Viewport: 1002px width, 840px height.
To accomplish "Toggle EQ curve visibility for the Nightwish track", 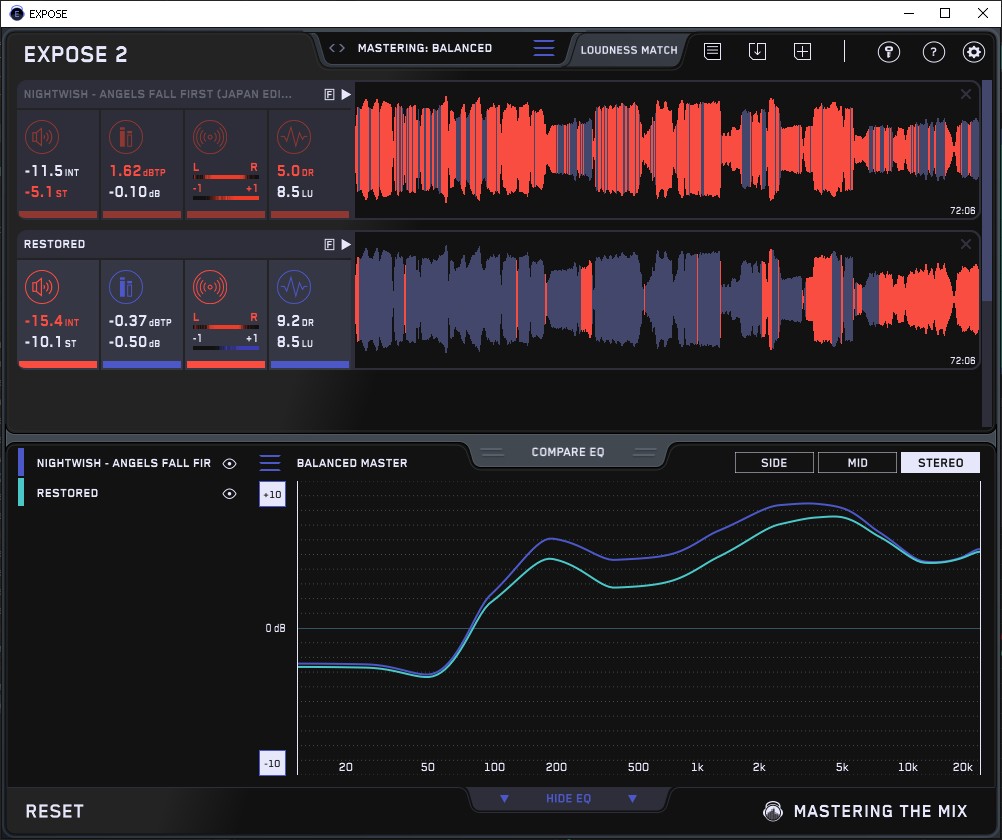I will click(230, 463).
